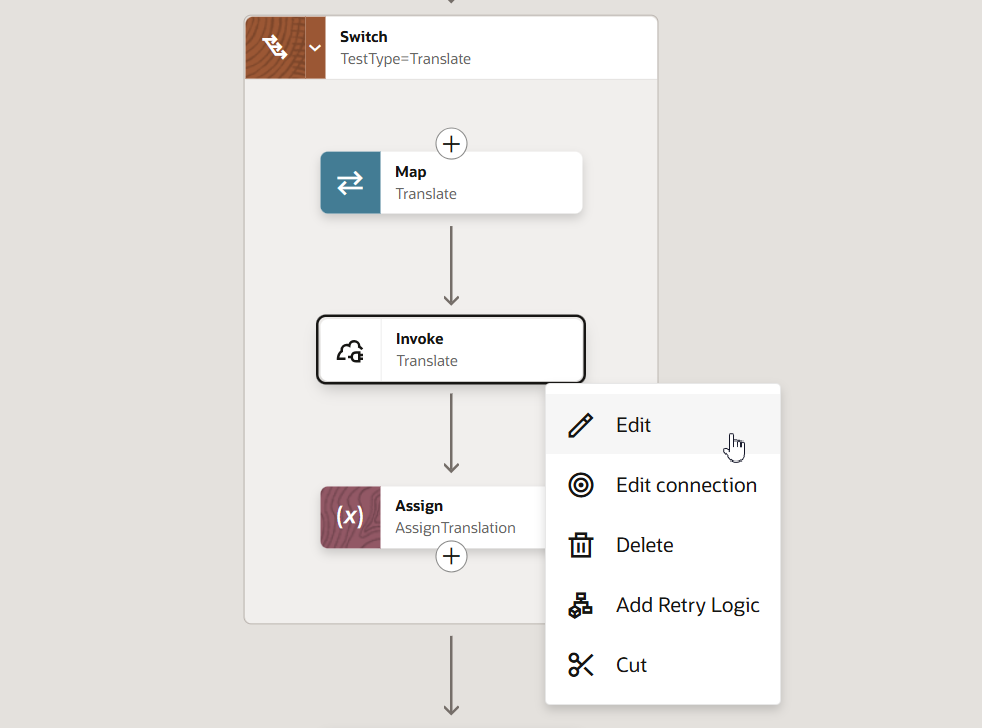Click the Switch action icon
Viewport: 982px width, 728px height.
275,48
